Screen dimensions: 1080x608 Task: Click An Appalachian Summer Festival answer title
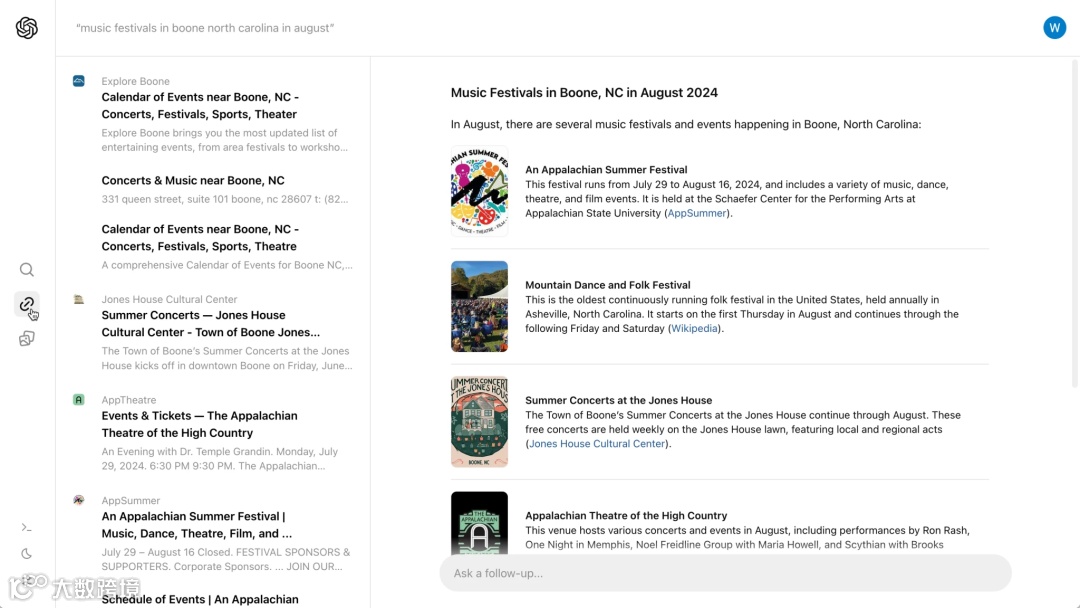tap(606, 170)
